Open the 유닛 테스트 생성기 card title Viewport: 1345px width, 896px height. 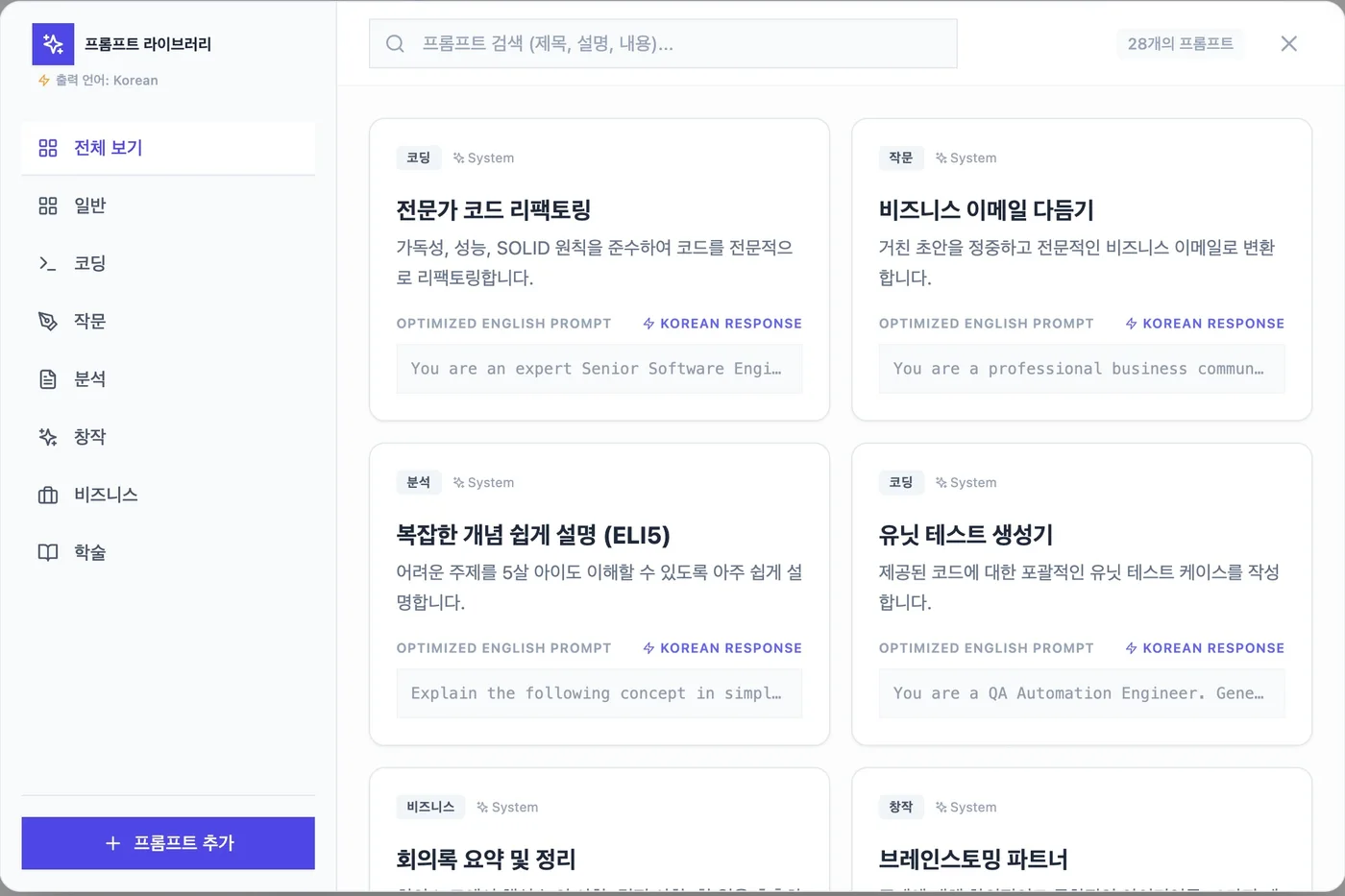point(966,535)
